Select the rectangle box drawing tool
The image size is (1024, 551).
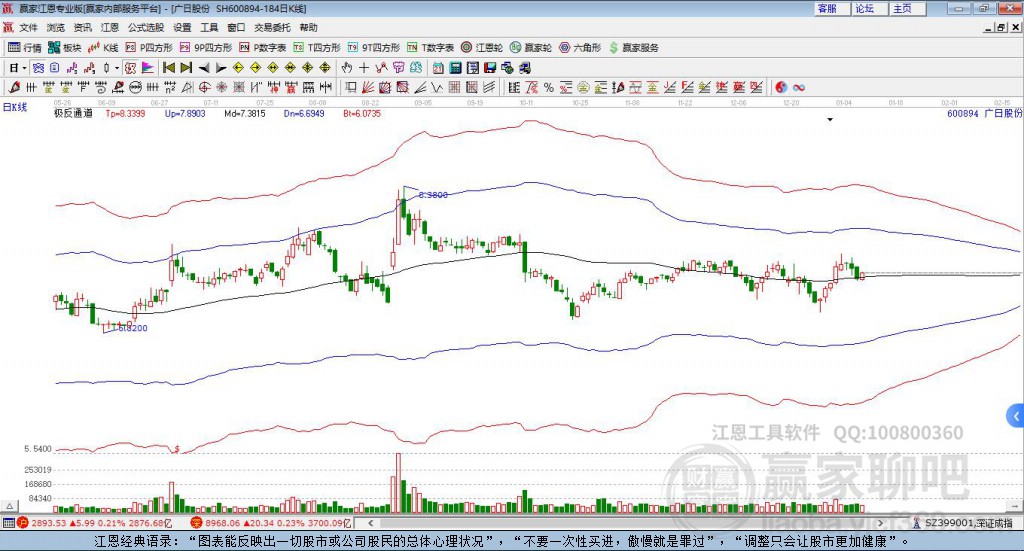(349, 87)
